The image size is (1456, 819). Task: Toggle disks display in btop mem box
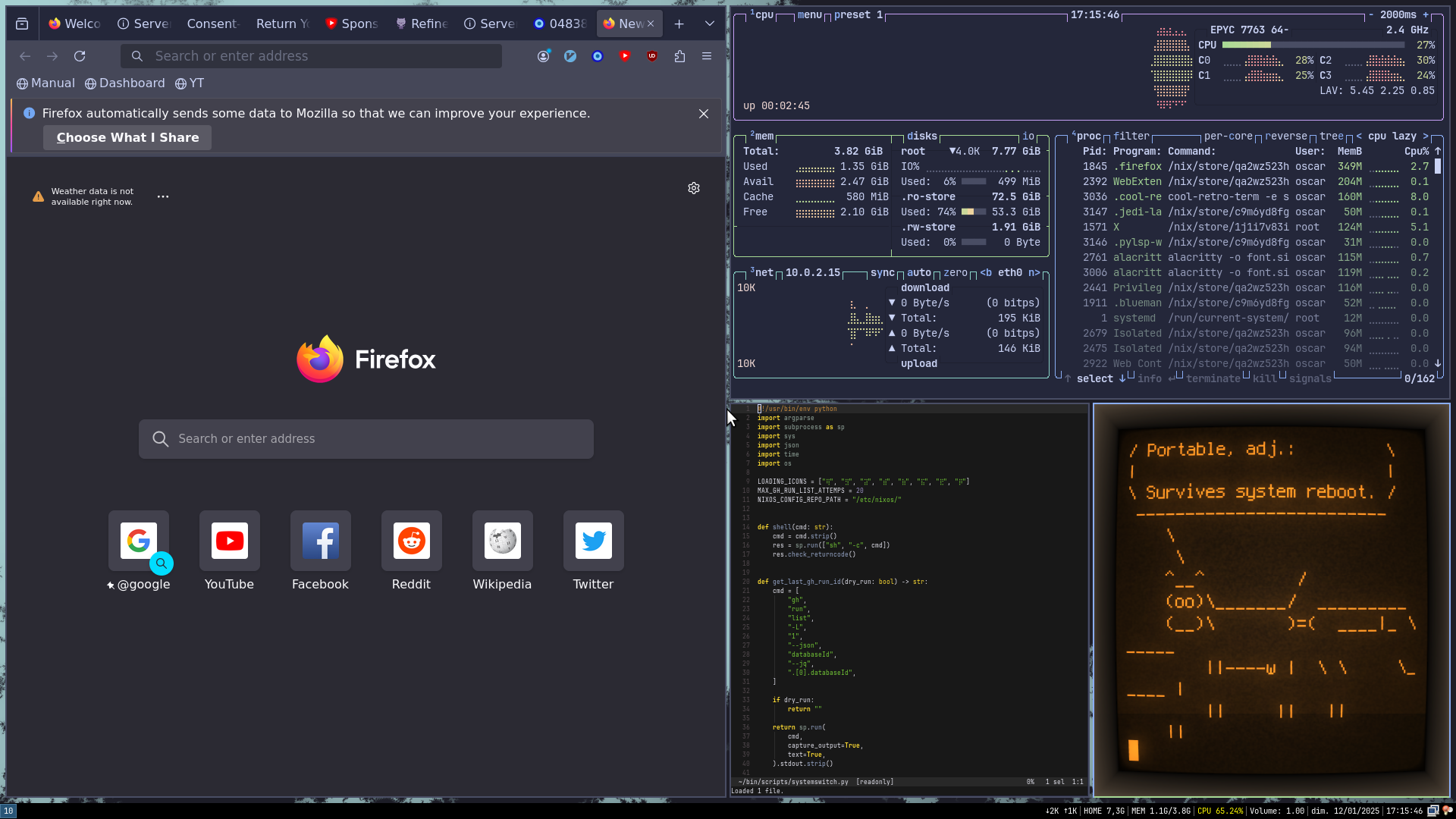click(922, 136)
